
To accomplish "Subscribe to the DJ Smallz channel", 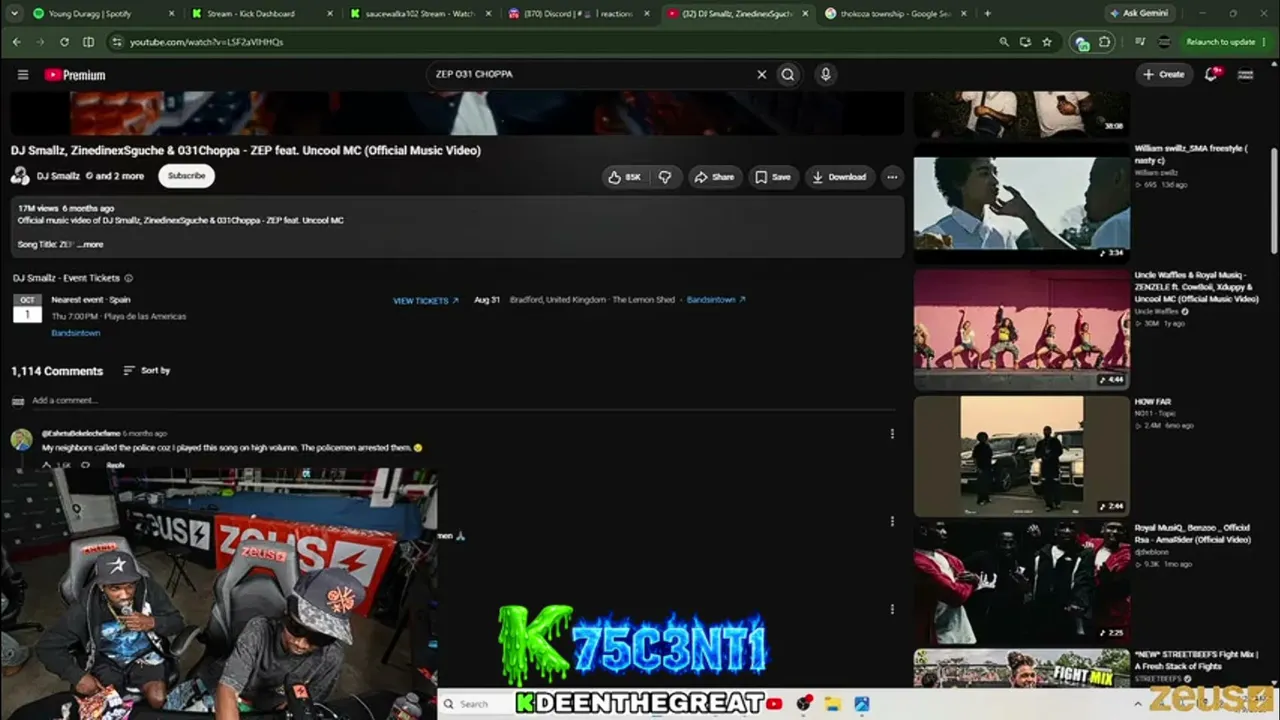I will (186, 176).
